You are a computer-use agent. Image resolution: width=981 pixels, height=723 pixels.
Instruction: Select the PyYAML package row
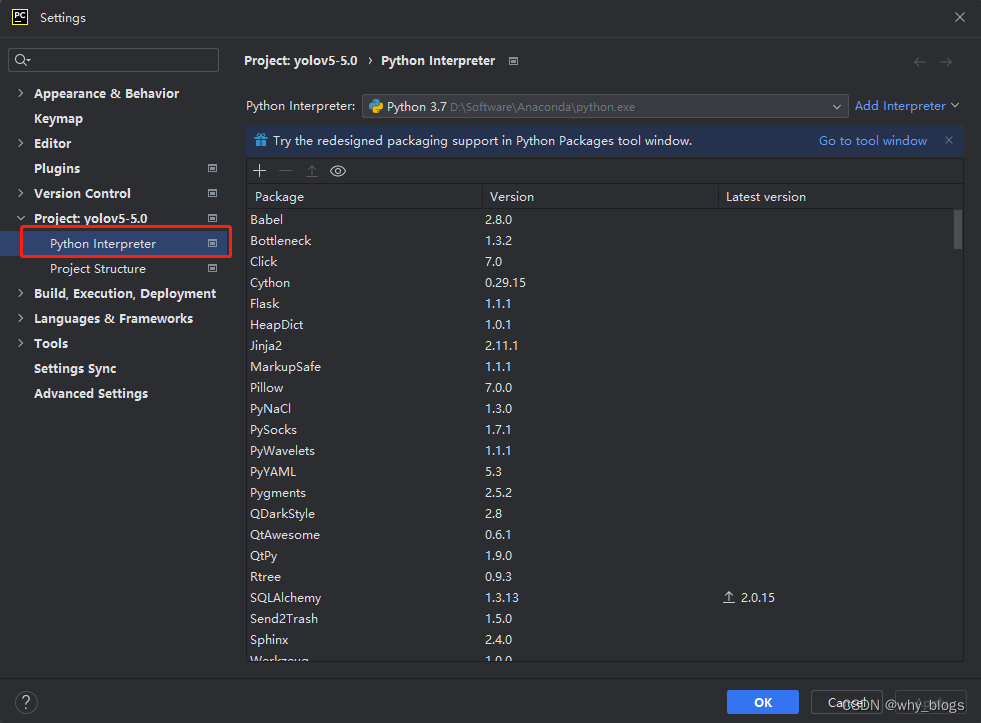click(x=600, y=472)
